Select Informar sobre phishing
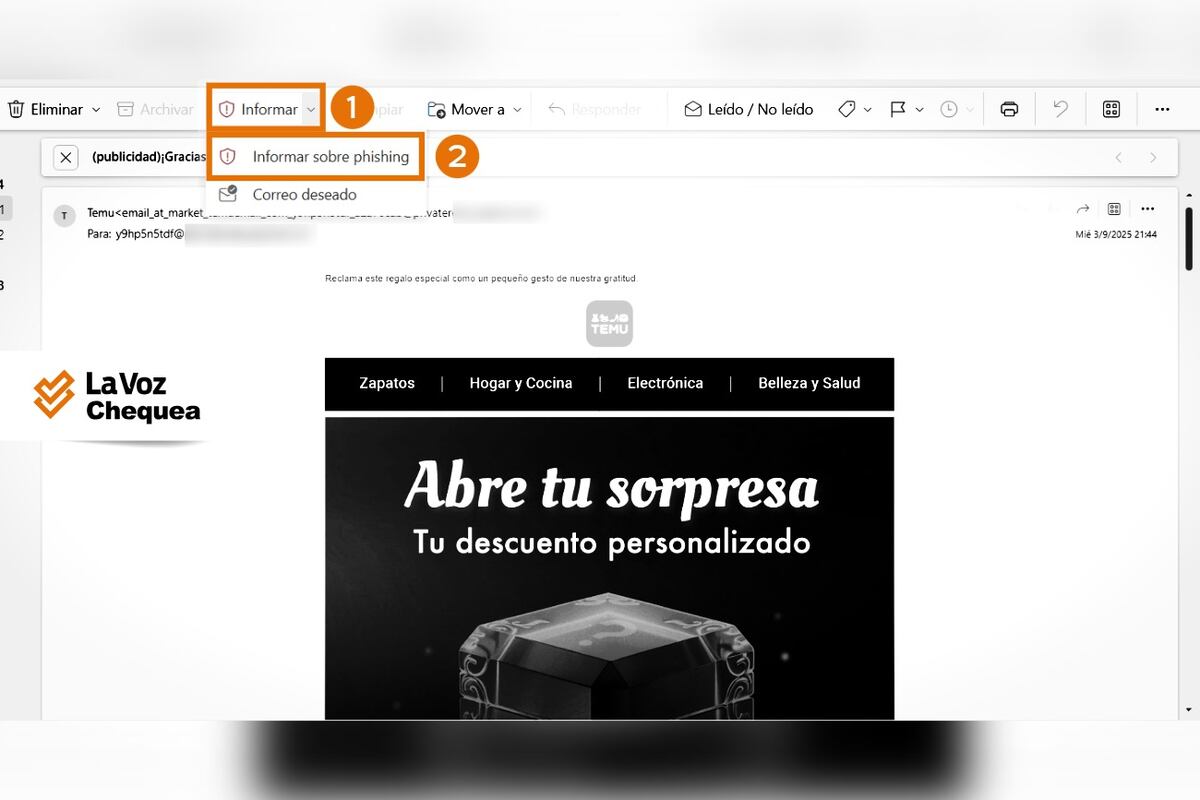1200x800 pixels. click(316, 157)
